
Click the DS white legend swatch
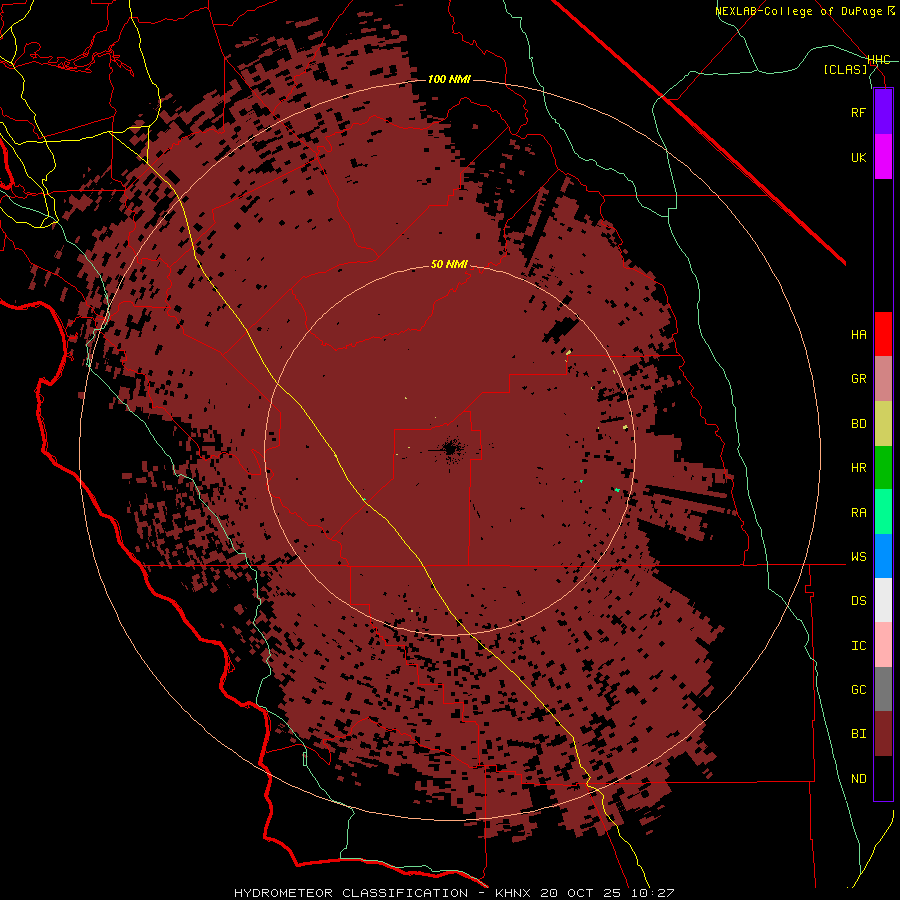pos(883,600)
